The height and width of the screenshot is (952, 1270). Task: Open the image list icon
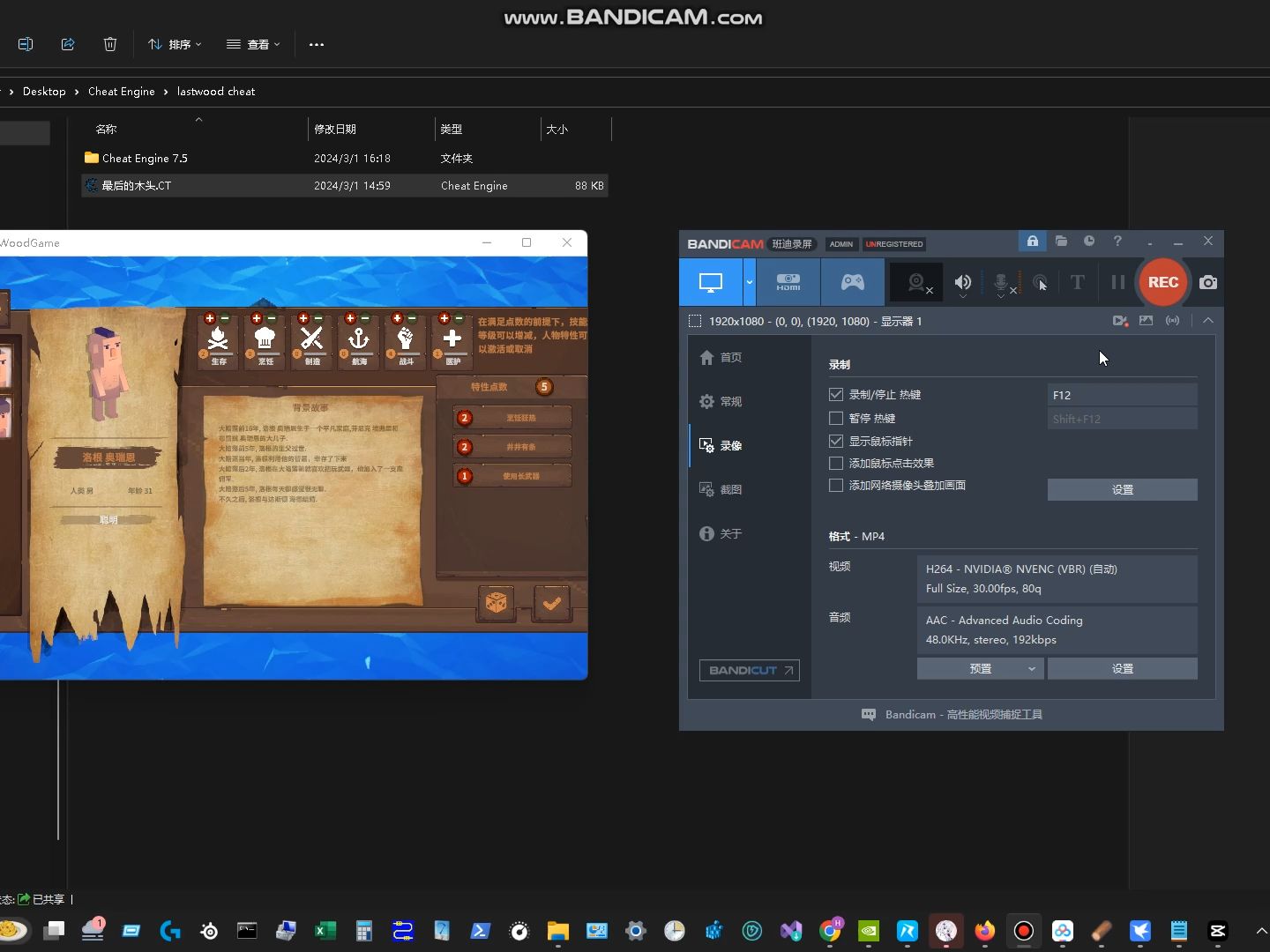1146,321
